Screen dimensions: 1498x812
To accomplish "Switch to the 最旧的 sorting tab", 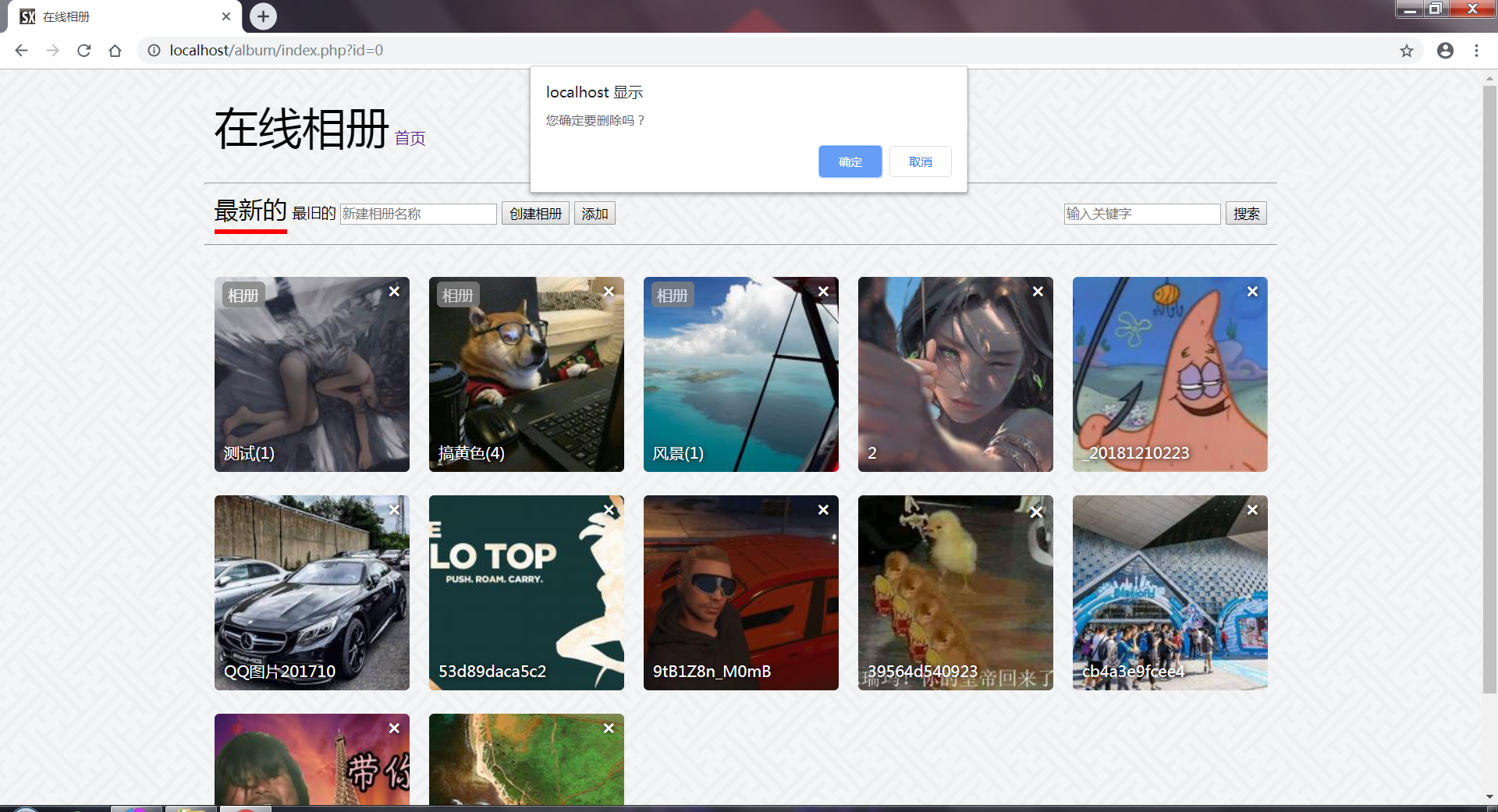I will tap(314, 213).
